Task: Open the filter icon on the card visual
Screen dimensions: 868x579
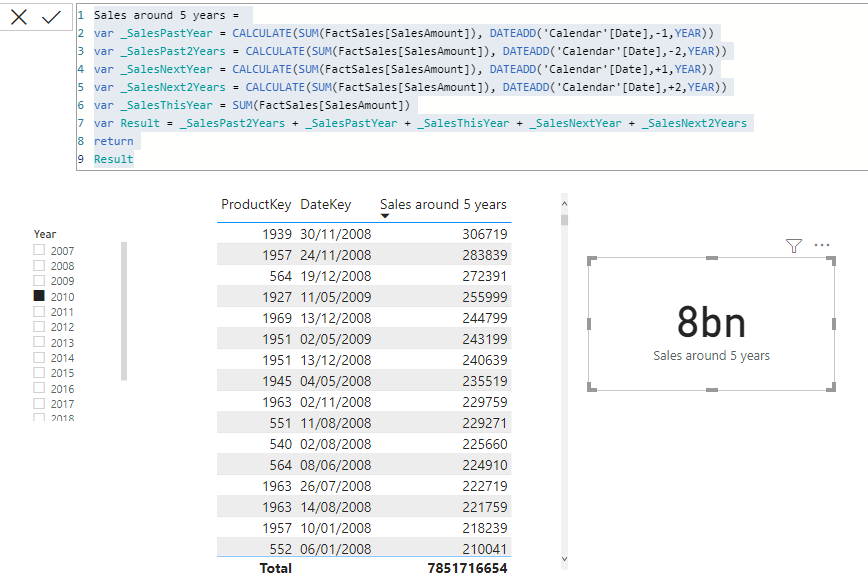Action: click(x=794, y=245)
